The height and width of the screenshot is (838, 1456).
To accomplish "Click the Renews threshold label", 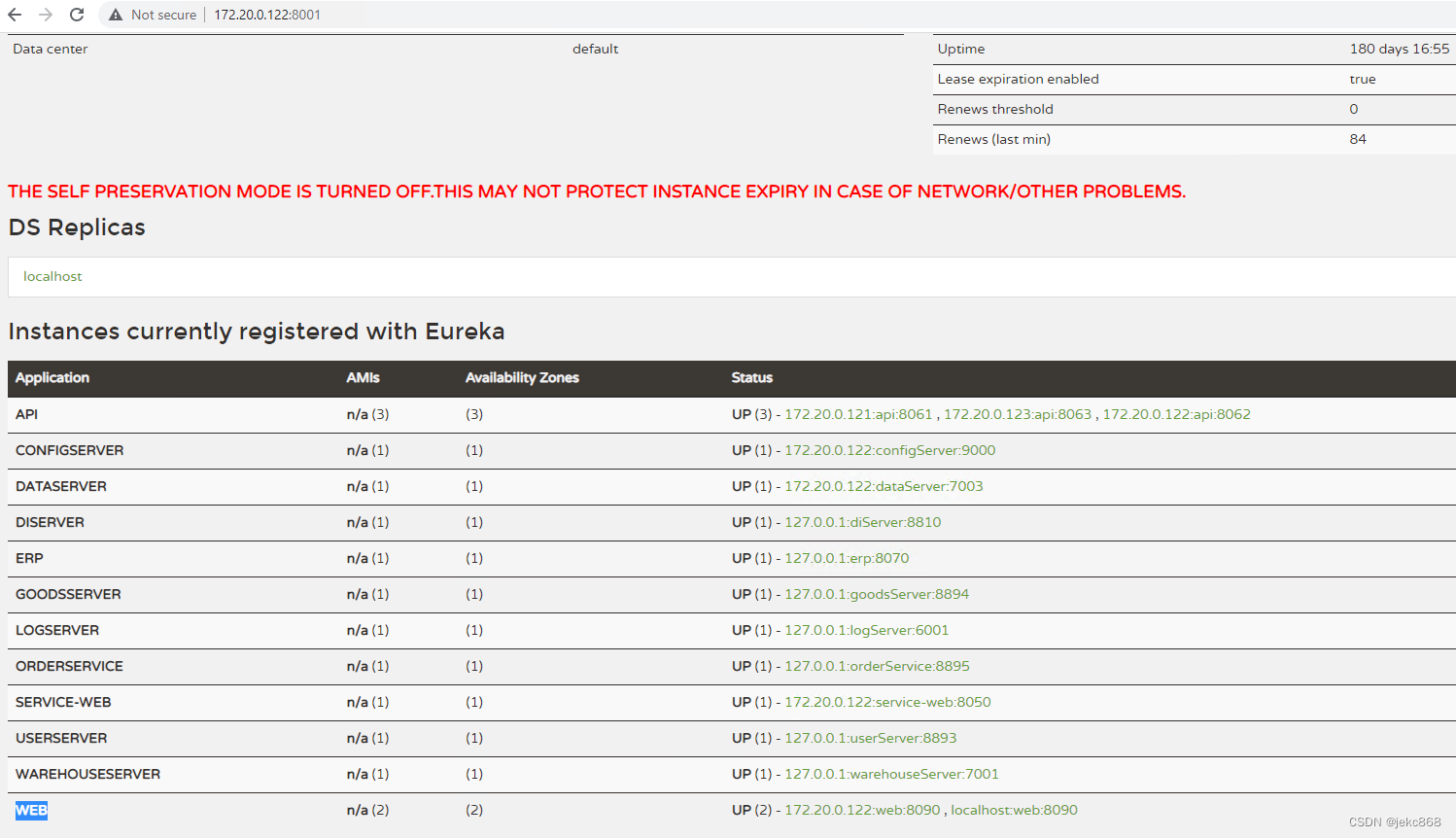I will (995, 109).
